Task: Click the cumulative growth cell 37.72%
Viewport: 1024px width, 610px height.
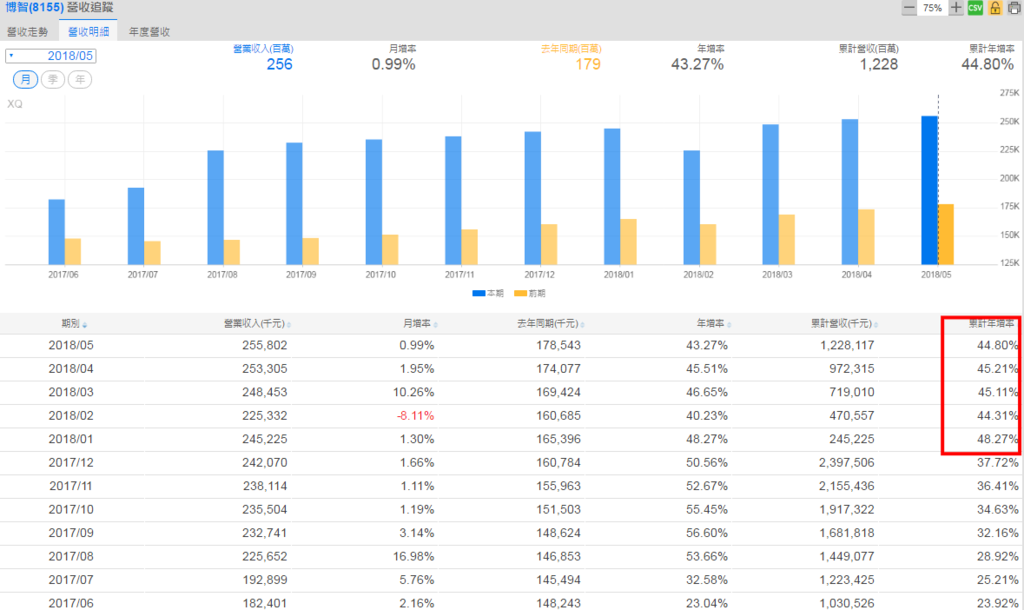Action: pos(997,463)
